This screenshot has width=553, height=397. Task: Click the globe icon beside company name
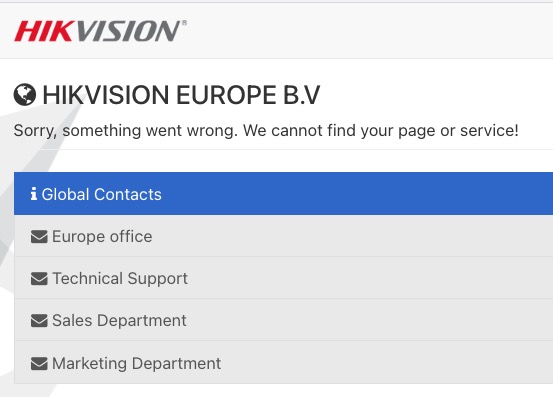[x=25, y=94]
